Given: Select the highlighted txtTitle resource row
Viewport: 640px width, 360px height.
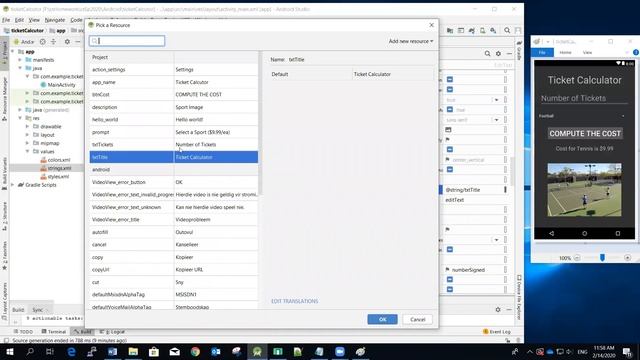Looking at the screenshot, I should coord(174,157).
